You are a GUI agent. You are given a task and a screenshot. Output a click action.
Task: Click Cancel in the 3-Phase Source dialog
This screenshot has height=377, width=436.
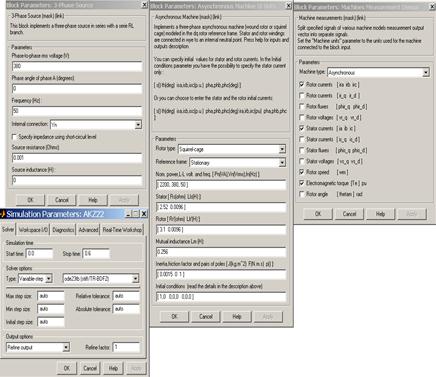coord(62,200)
